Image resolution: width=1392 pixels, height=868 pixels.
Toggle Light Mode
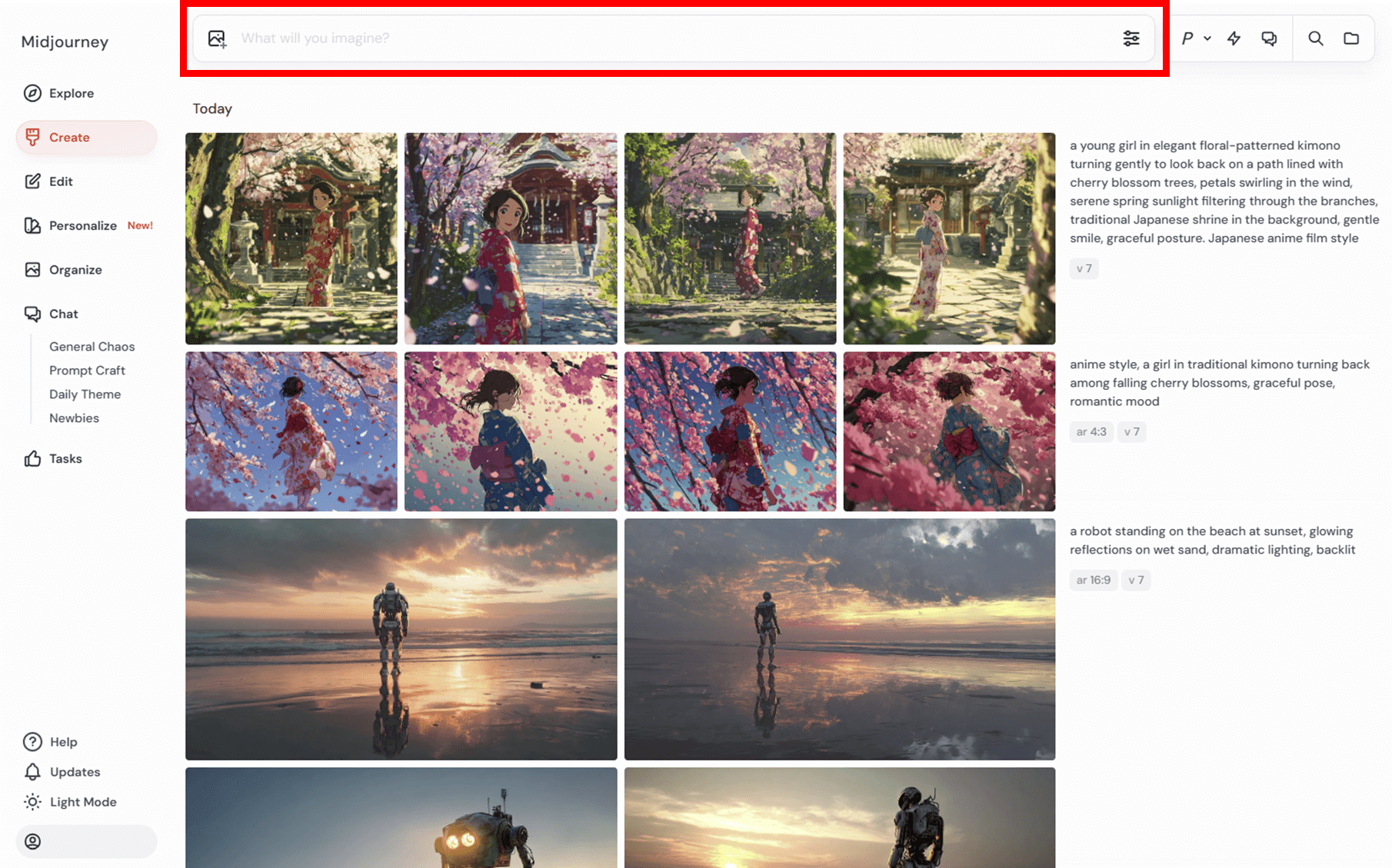tap(83, 802)
